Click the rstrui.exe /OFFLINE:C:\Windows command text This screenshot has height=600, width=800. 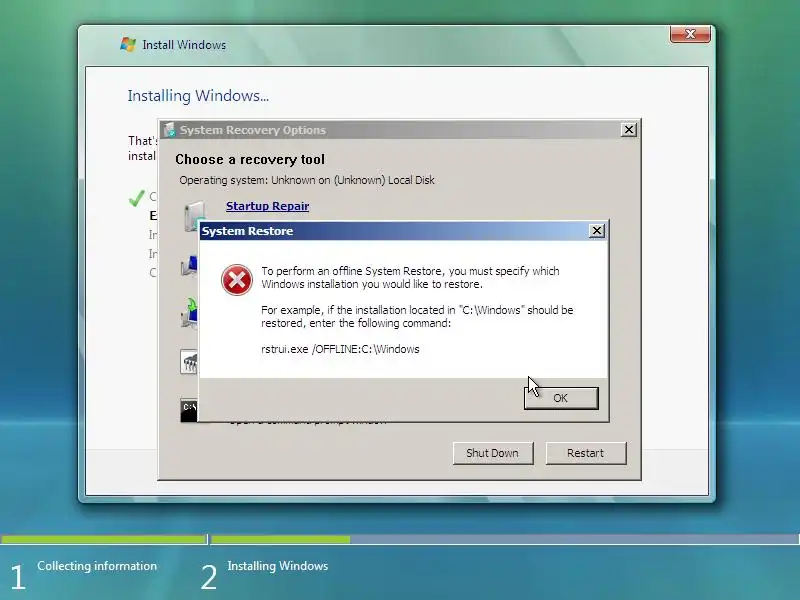coord(340,349)
